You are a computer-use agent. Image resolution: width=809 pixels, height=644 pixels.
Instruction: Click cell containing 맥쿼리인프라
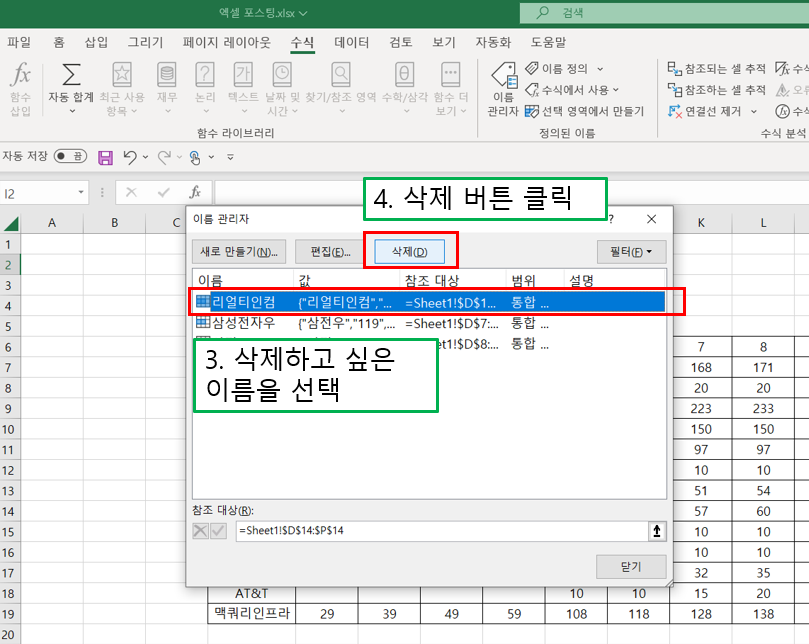click(251, 614)
